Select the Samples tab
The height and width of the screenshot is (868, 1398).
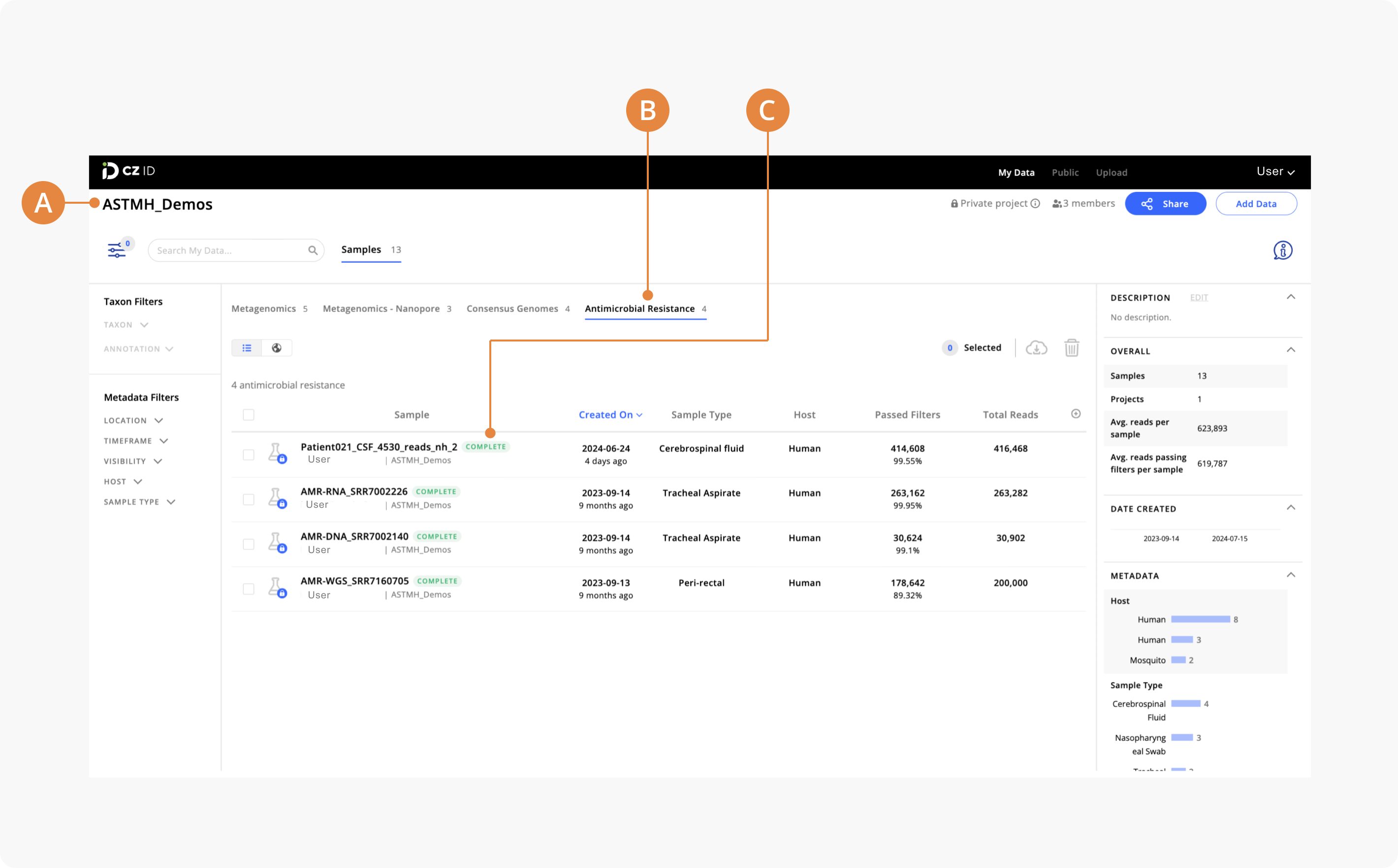point(371,250)
